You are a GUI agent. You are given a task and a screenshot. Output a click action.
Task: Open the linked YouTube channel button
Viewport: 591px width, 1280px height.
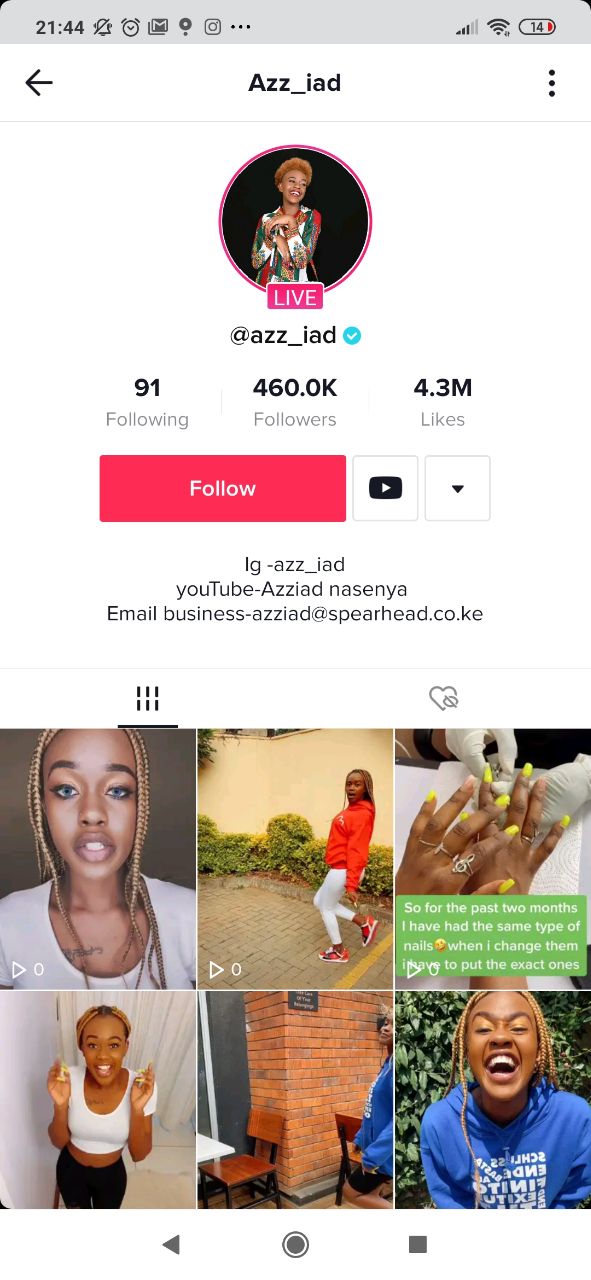[x=385, y=488]
